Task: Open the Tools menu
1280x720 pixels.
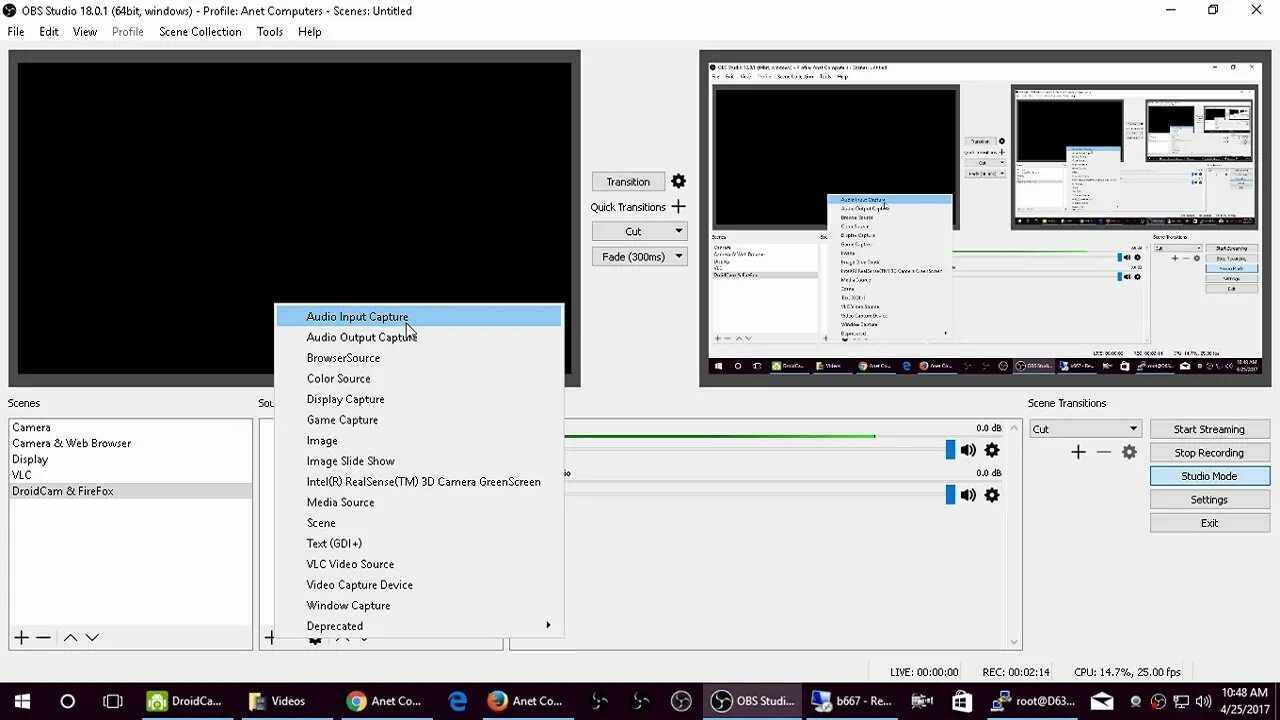Action: 270,32
